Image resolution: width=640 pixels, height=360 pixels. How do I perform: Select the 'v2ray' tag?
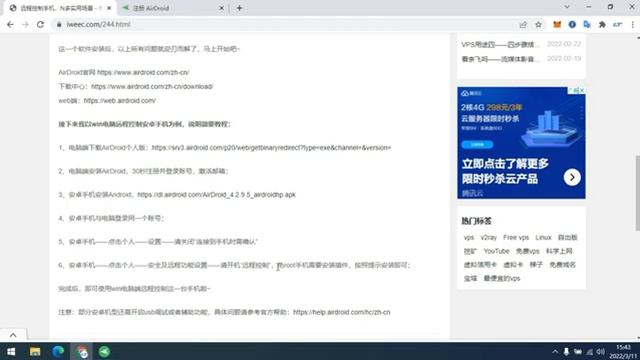tap(489, 237)
